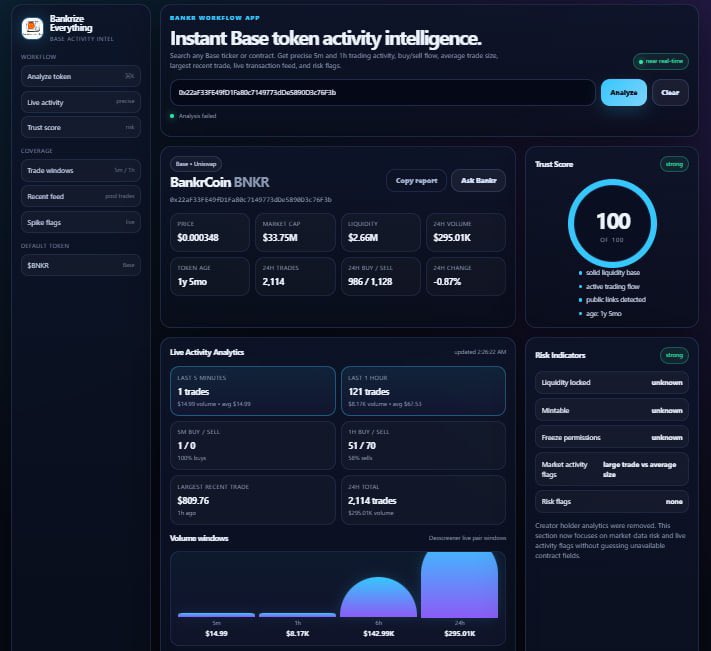This screenshot has width=711, height=651.
Task: Click the 1H Buy / Sell card 51 / 70
Action: click(423, 445)
